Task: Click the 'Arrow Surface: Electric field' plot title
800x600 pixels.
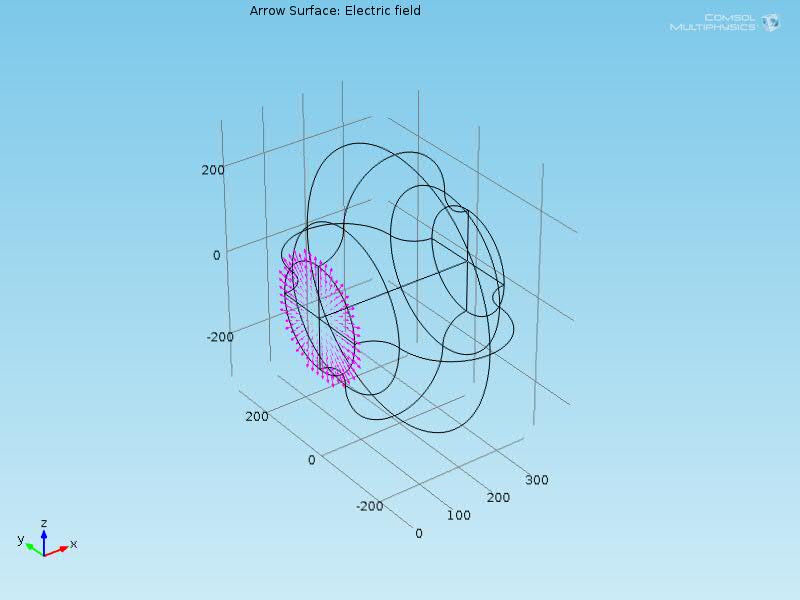Action: click(x=335, y=11)
